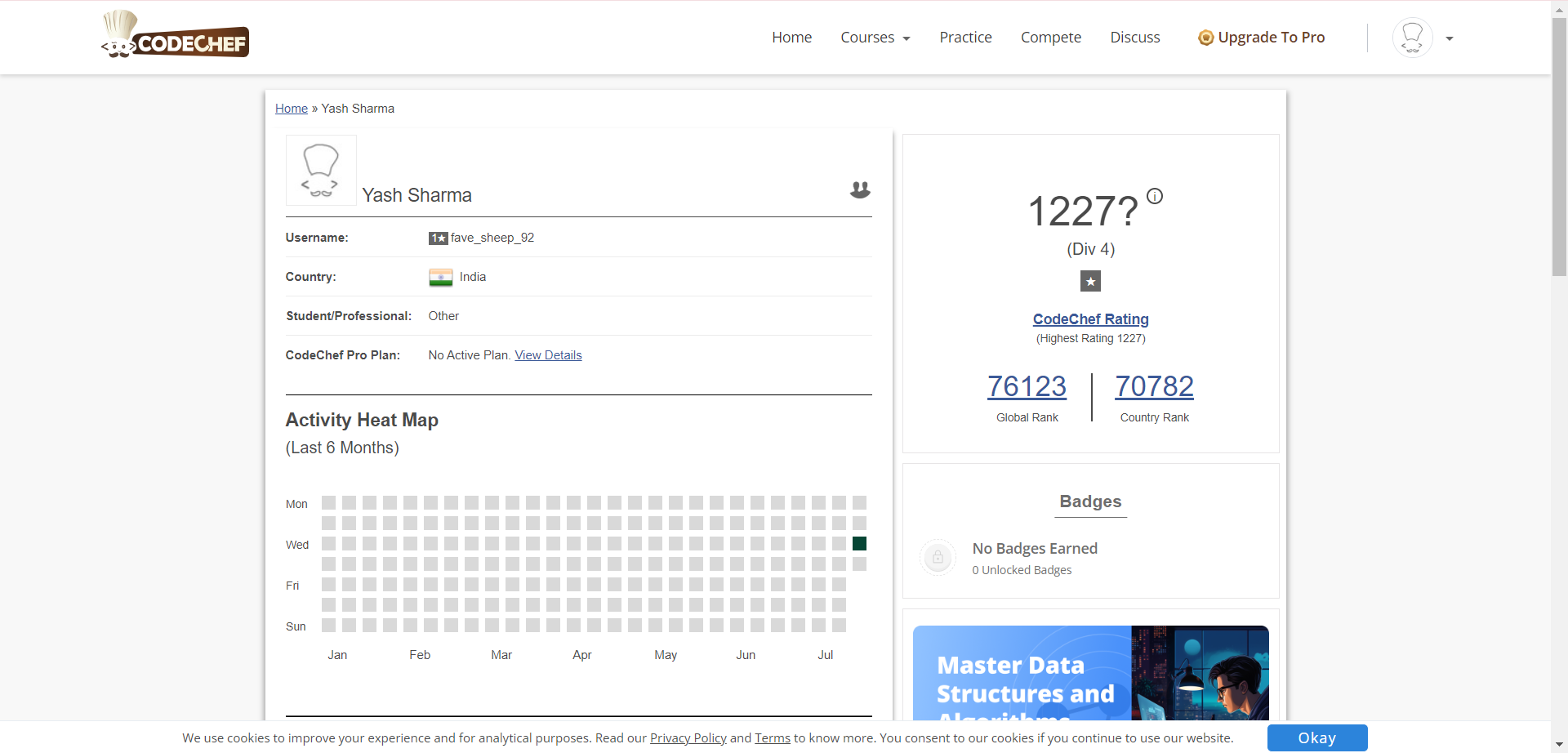Click the page vertical scrollbar thumb
This screenshot has width=1568, height=753.
(x=1559, y=147)
